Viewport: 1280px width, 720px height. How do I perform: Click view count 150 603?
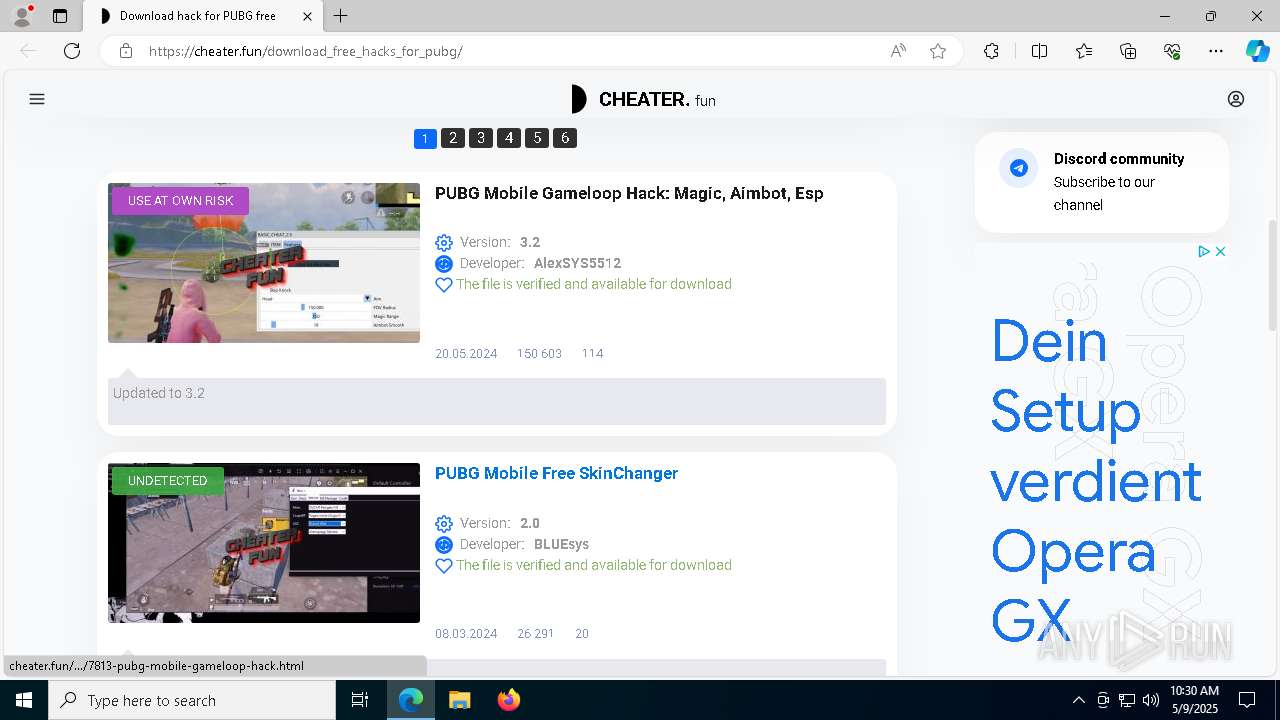click(x=539, y=353)
